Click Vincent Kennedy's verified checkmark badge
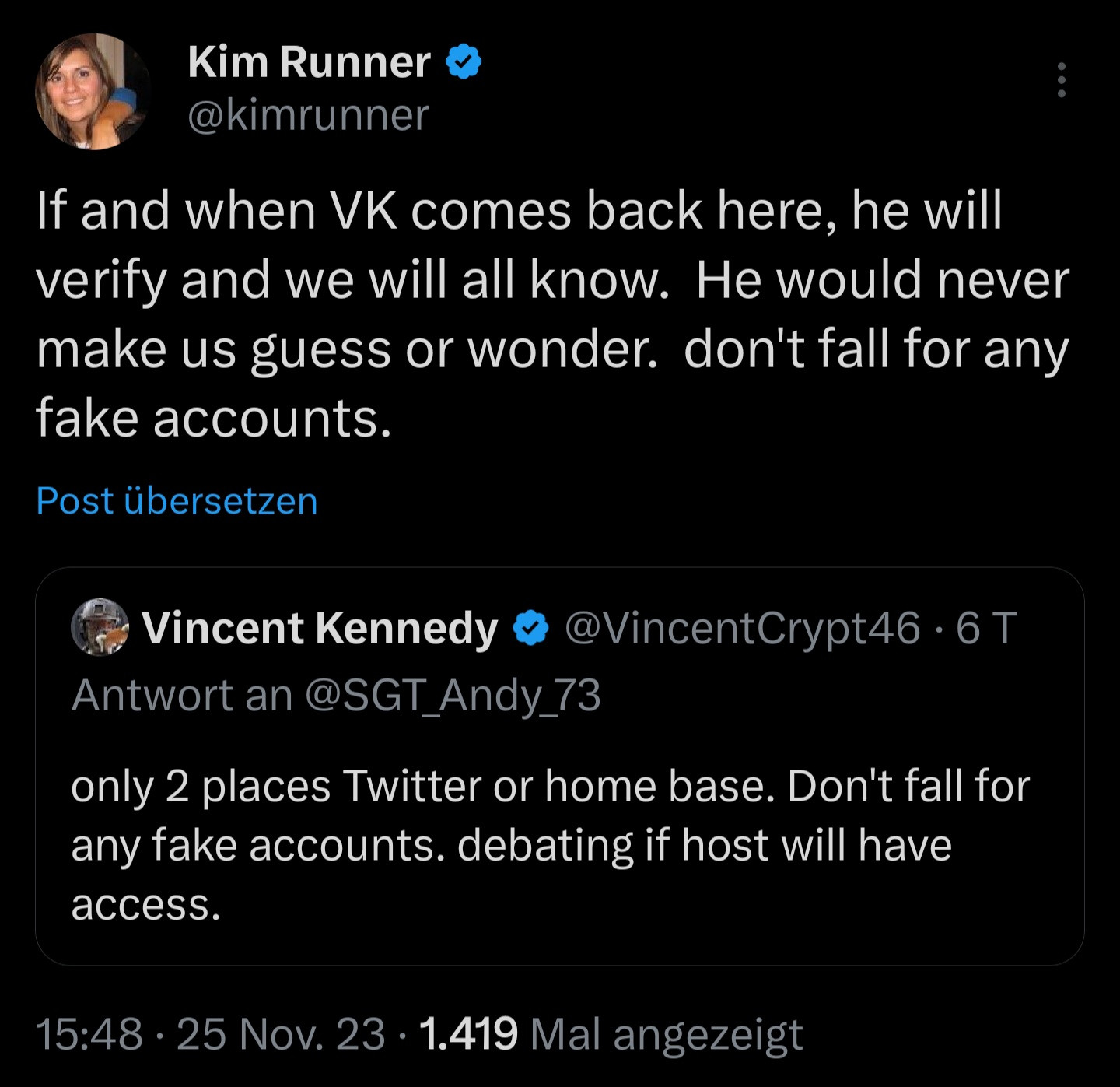 [x=532, y=629]
